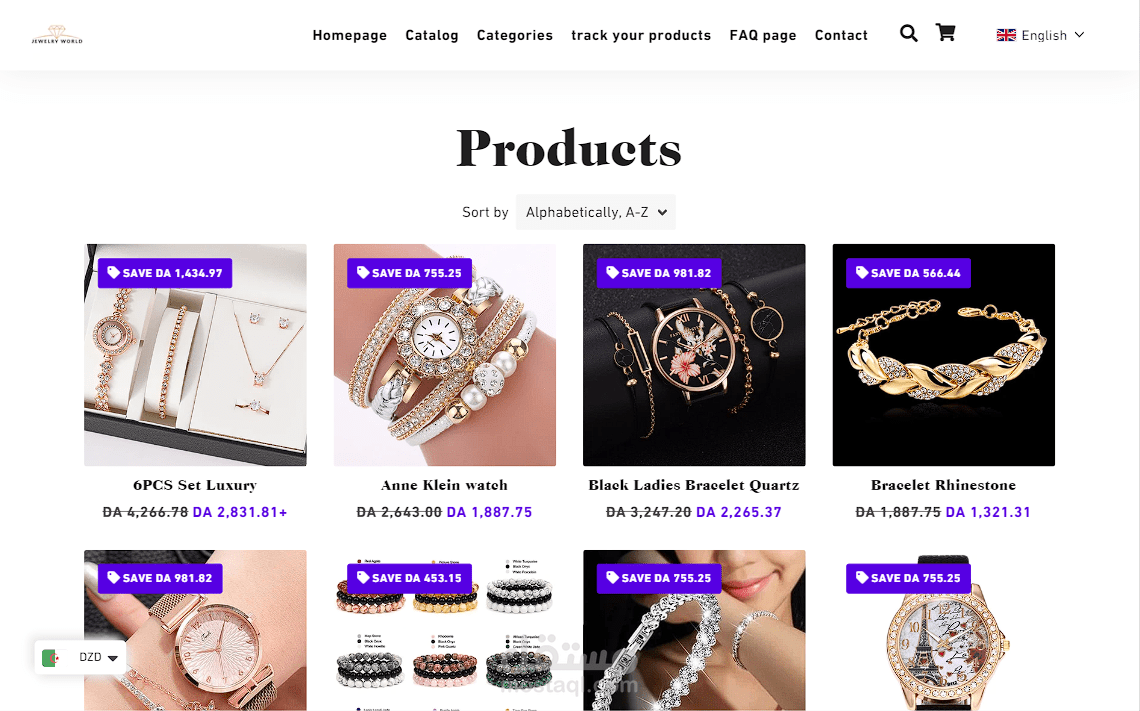Expand the English language dropdown
This screenshot has height=711, width=1140.
click(1040, 35)
